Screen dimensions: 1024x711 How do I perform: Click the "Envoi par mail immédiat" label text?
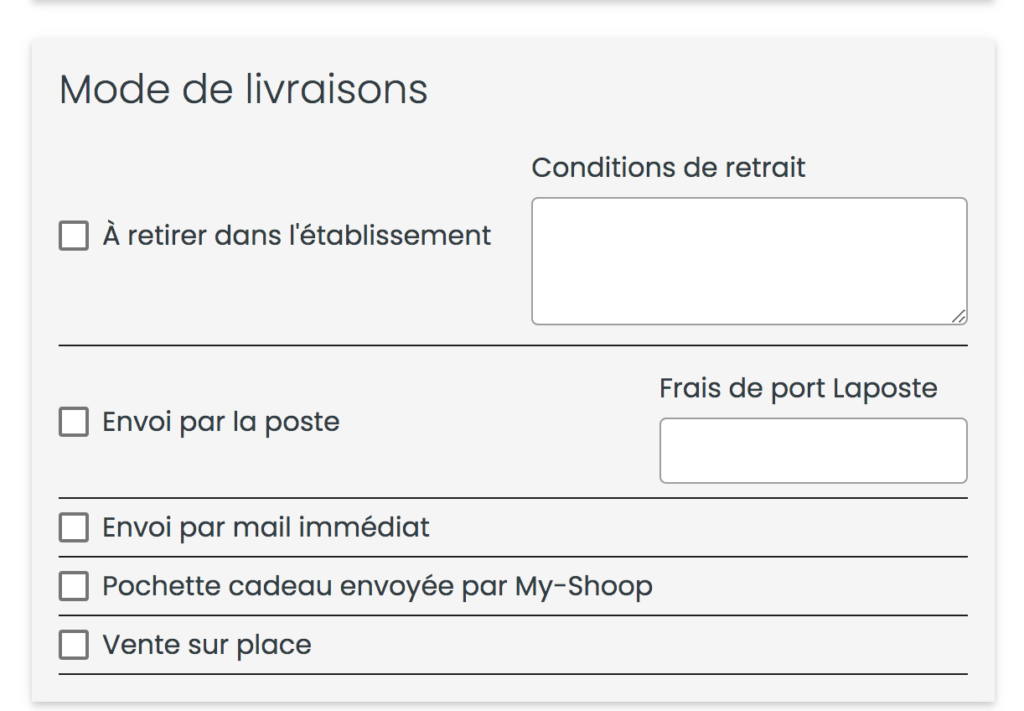coord(266,528)
